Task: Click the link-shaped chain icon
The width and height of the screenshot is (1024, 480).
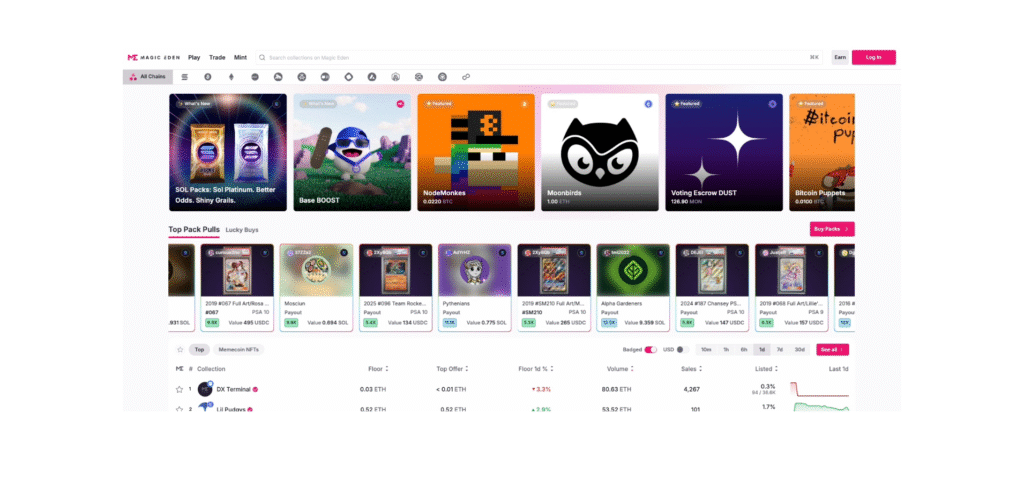Action: (x=466, y=76)
